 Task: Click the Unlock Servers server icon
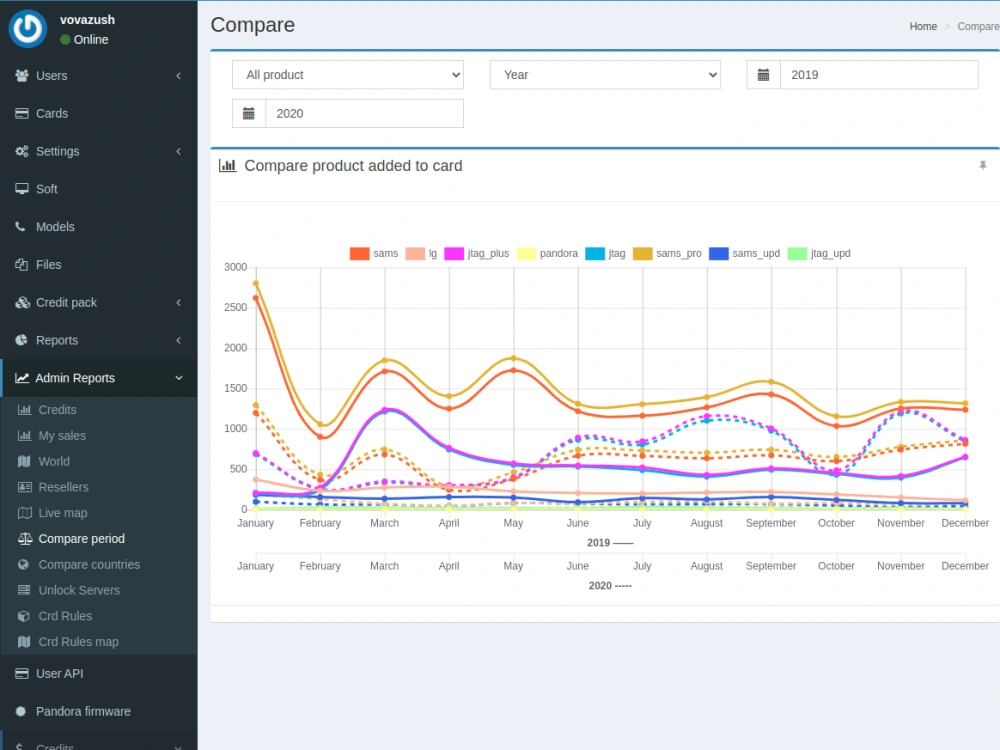[24, 590]
